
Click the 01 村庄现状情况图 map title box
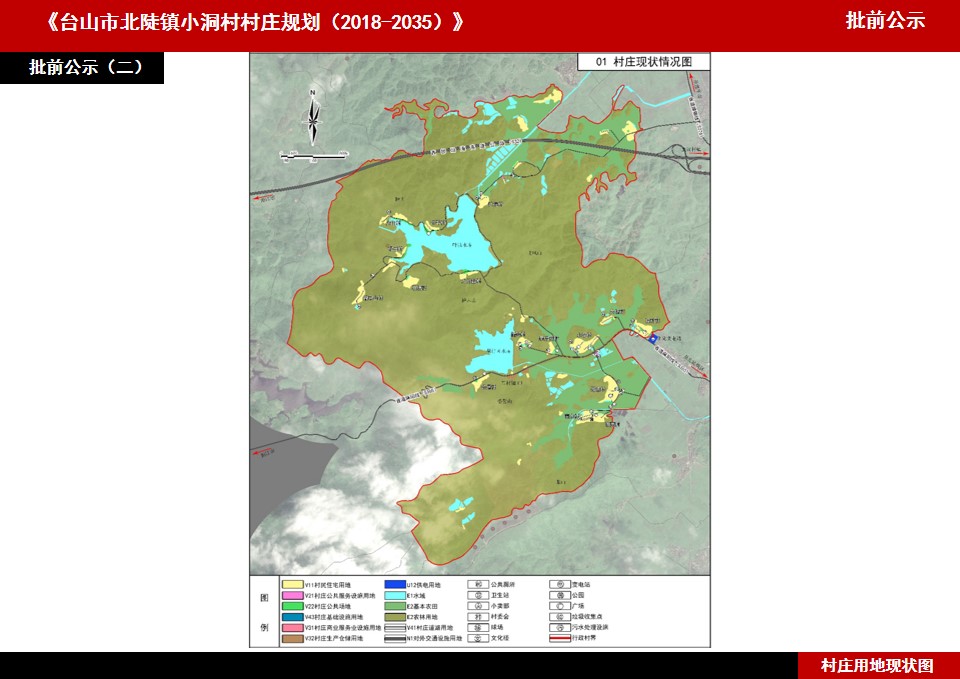[644, 62]
